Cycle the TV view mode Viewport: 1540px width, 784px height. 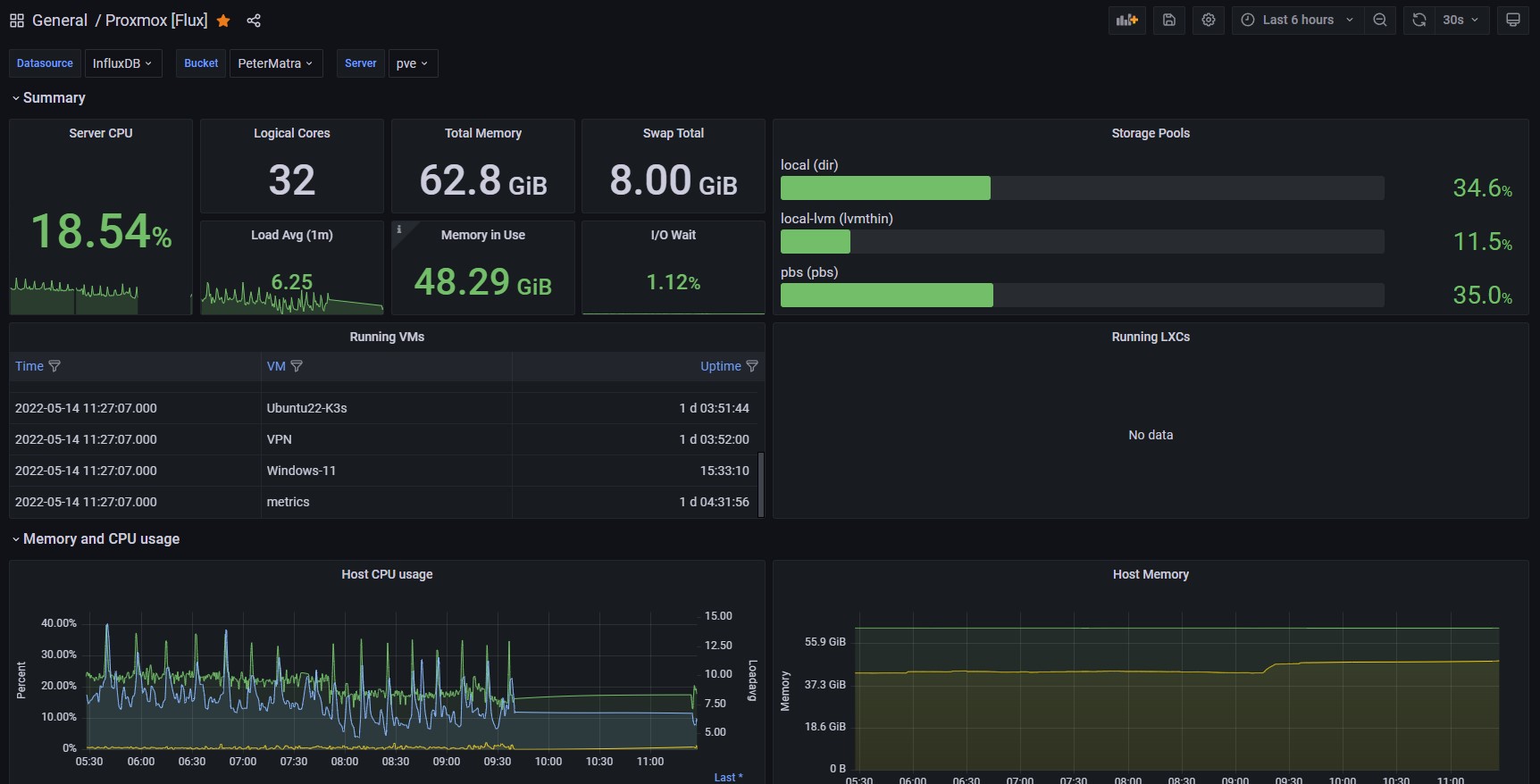pos(1513,20)
